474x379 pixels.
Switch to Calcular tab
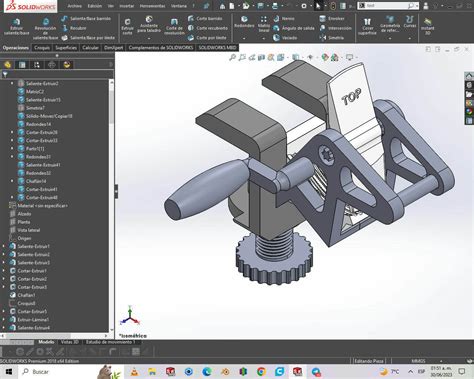(90, 48)
